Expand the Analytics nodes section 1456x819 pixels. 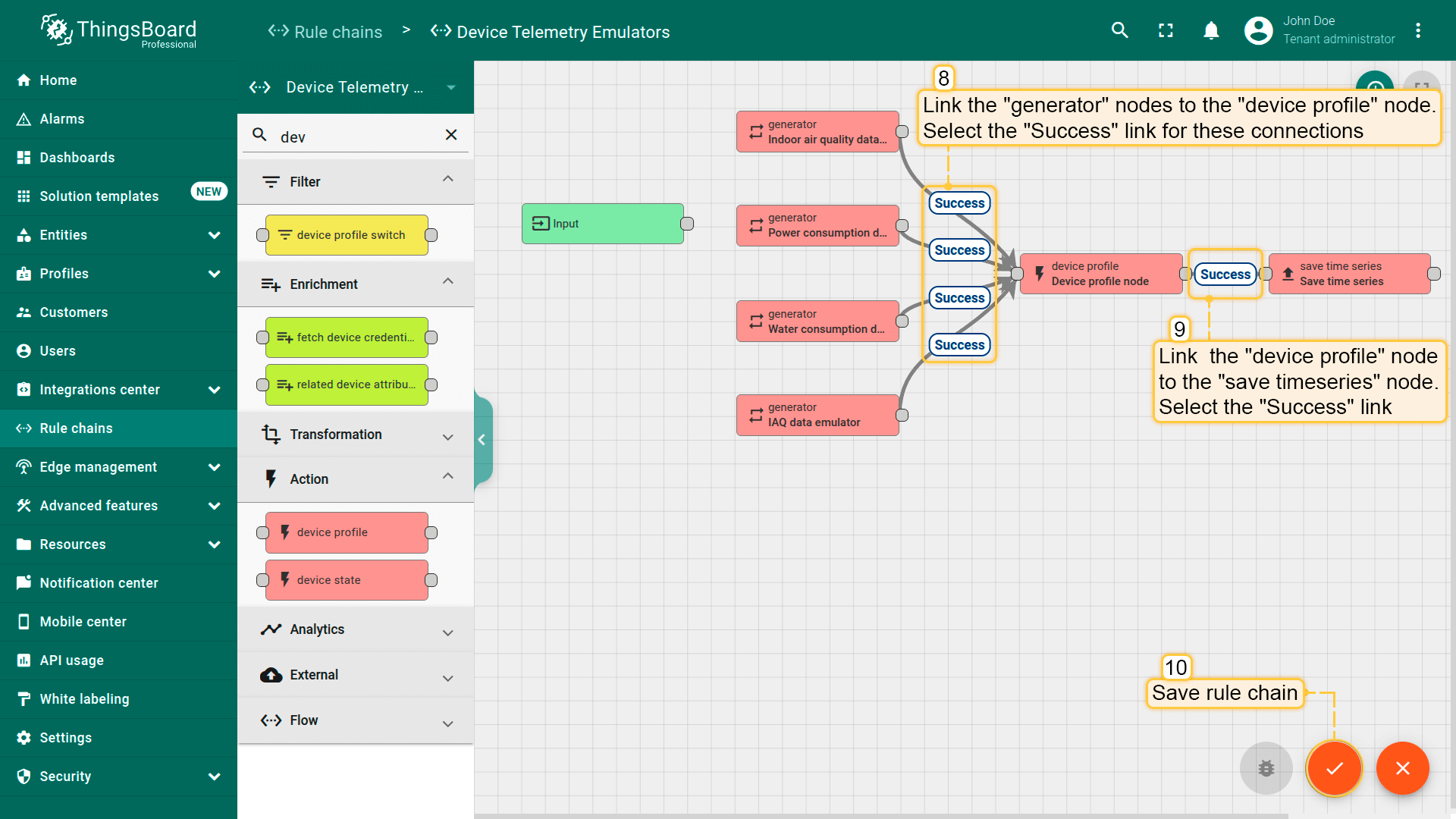coord(447,632)
